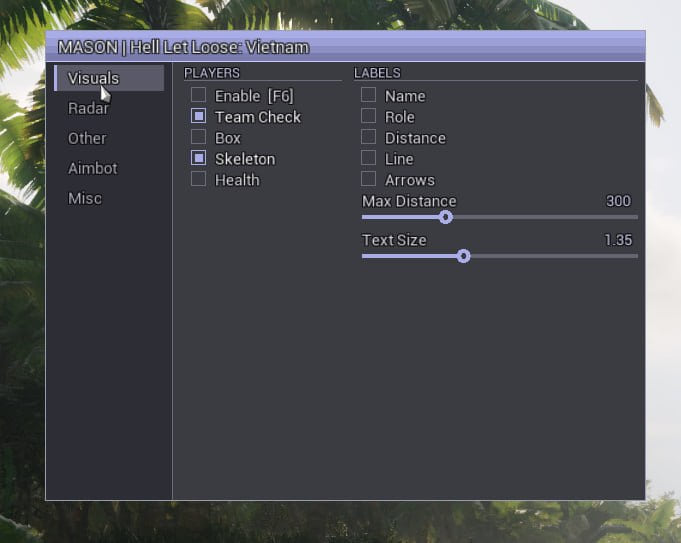Open the Visuals tab
Image resolution: width=681 pixels, height=543 pixels.
coord(109,78)
